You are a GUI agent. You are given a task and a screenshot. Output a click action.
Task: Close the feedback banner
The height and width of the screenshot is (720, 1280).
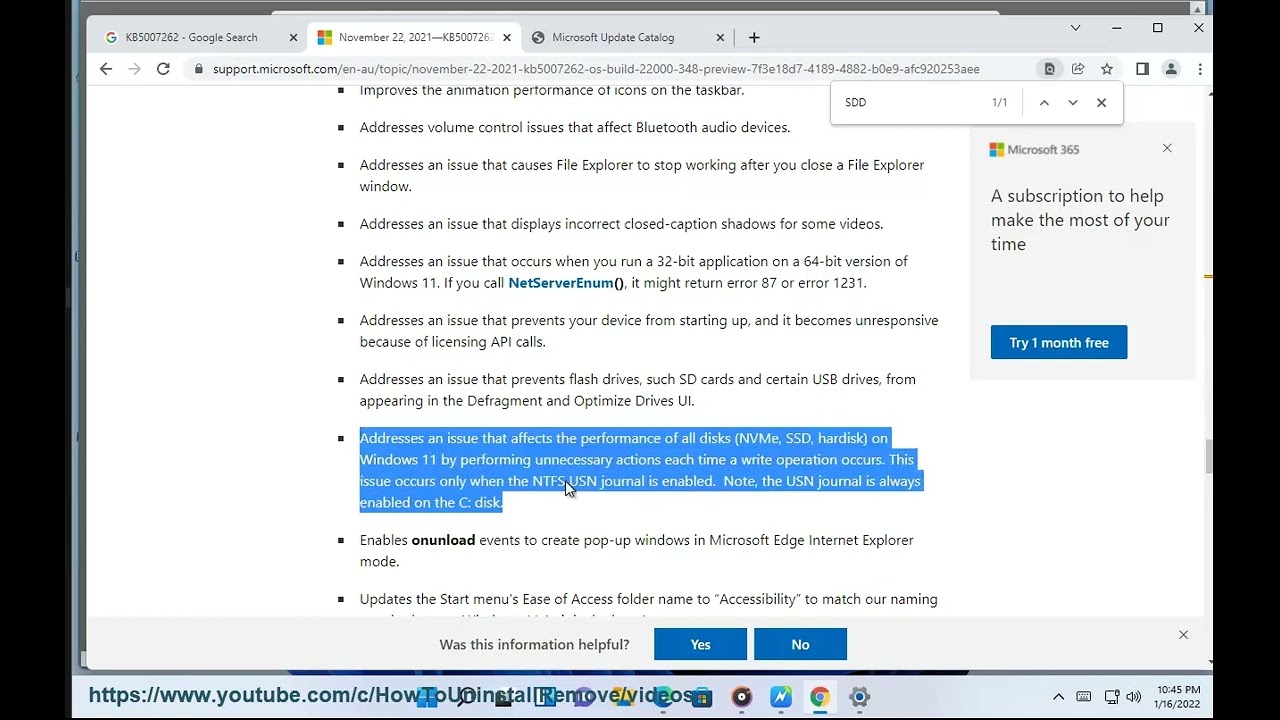tap(1183, 635)
